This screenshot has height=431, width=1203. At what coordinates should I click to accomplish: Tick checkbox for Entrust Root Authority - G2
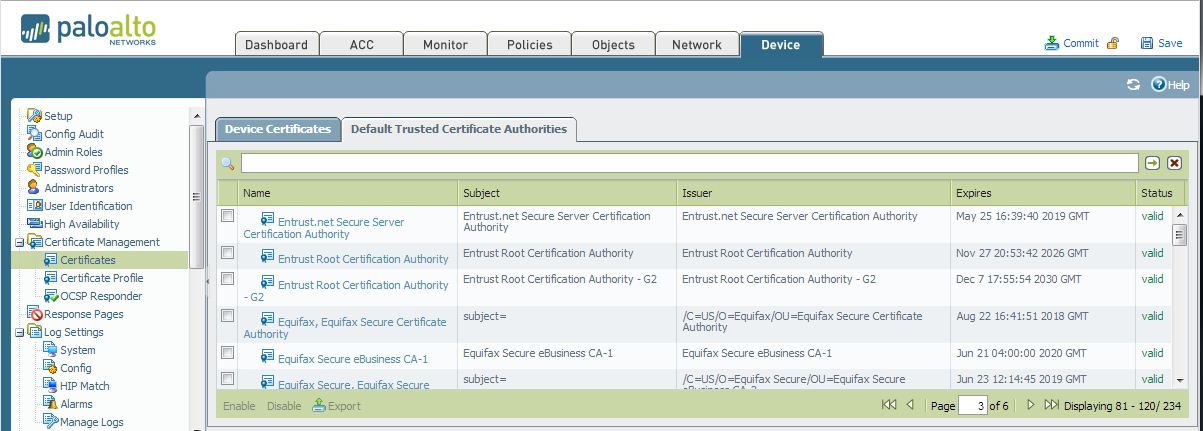228,279
